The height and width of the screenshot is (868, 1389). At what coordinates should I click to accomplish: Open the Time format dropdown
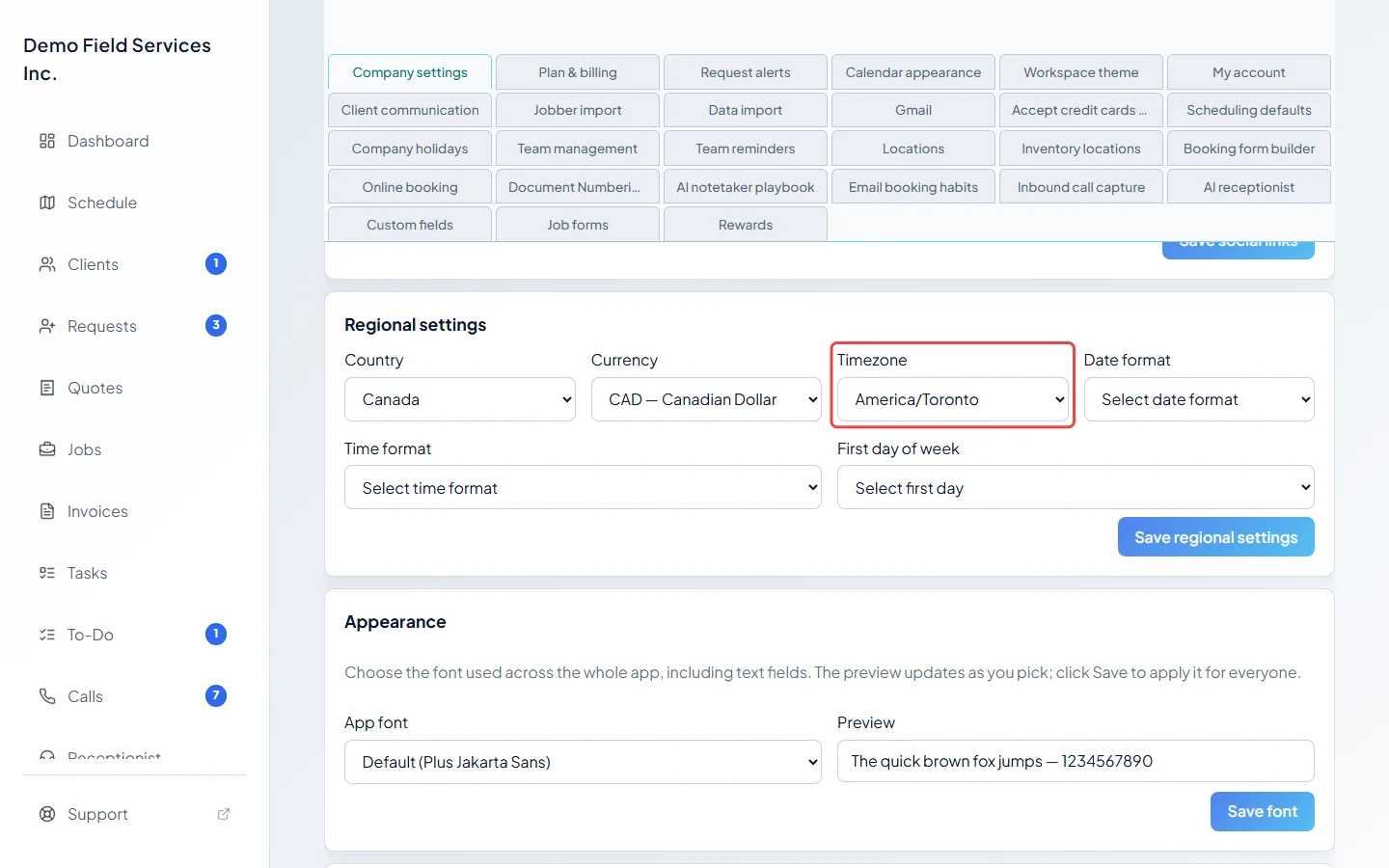[583, 488]
